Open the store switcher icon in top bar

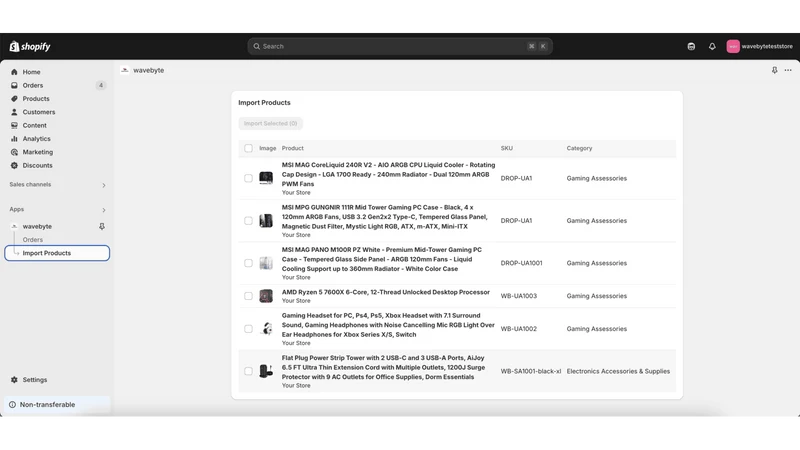(691, 46)
